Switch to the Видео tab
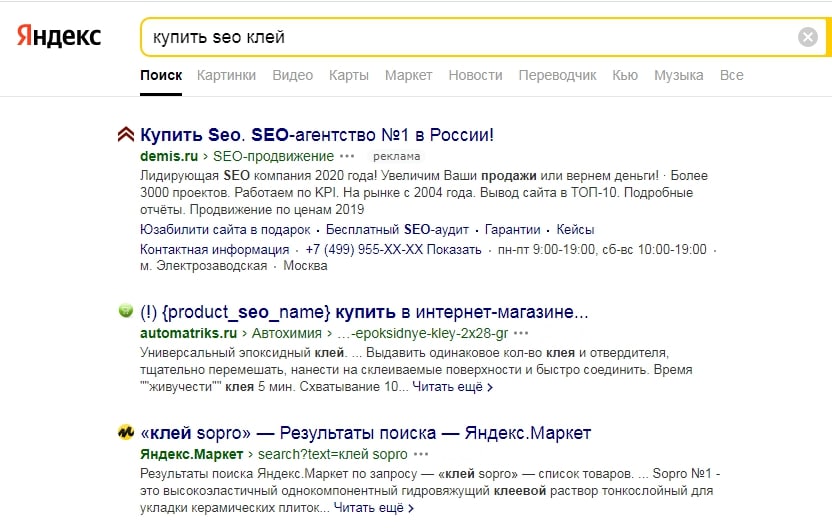 pos(292,75)
